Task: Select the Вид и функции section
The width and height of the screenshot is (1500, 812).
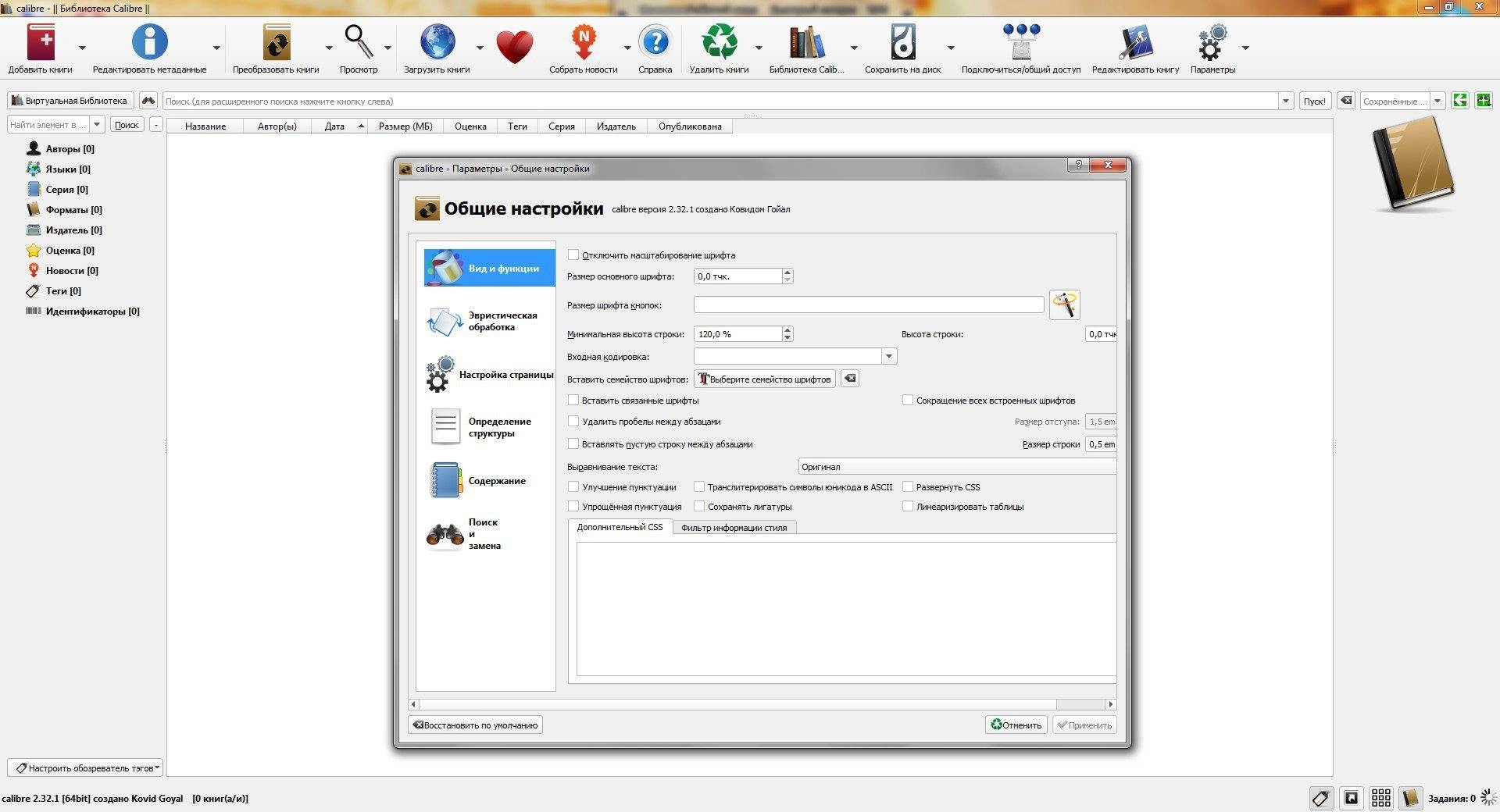Action: point(490,268)
